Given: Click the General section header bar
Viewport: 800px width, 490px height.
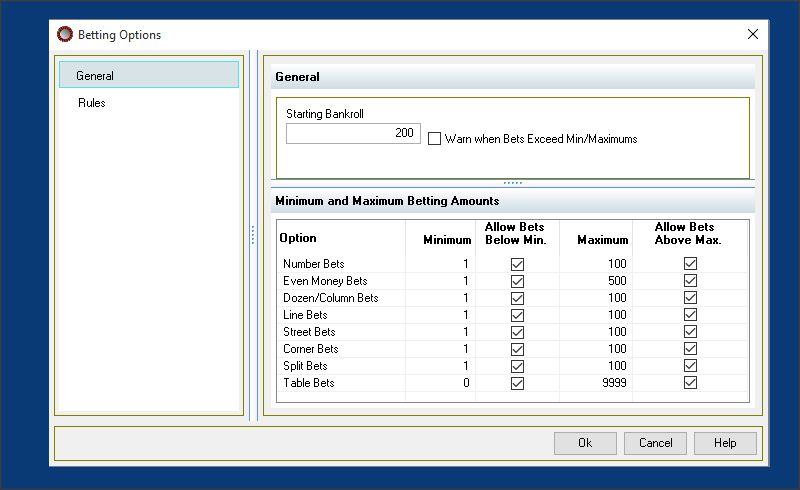Looking at the screenshot, I should [x=513, y=77].
